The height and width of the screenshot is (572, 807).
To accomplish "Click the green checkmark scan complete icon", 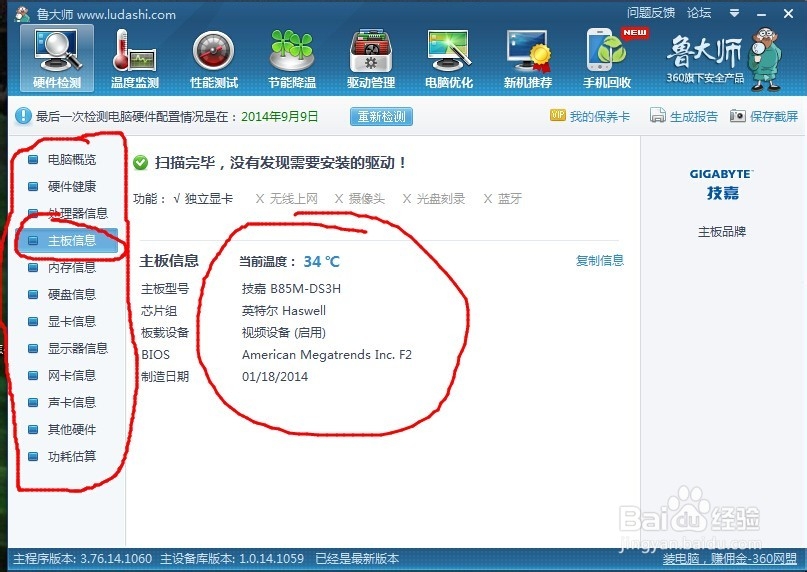I will pos(140,163).
